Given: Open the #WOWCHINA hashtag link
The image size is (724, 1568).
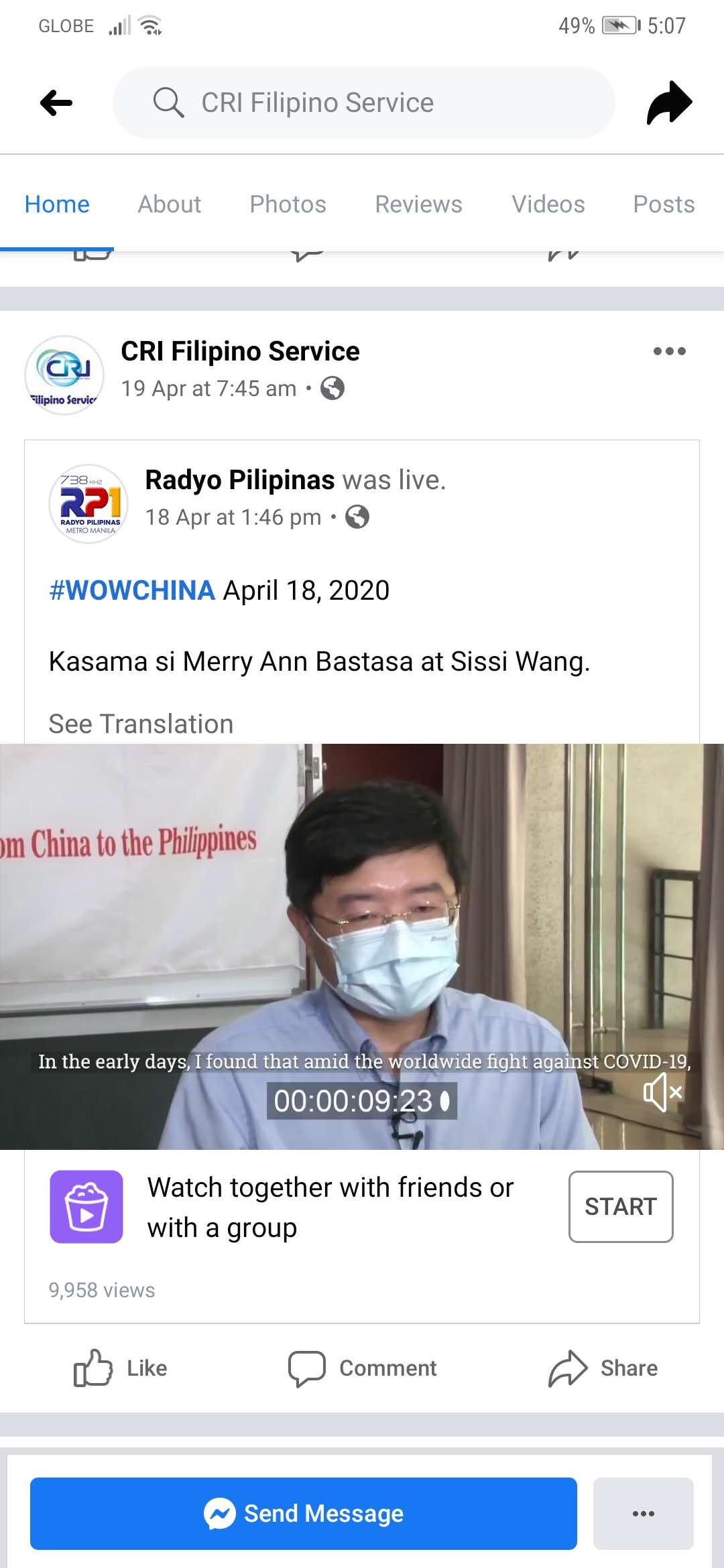Looking at the screenshot, I should (x=132, y=590).
